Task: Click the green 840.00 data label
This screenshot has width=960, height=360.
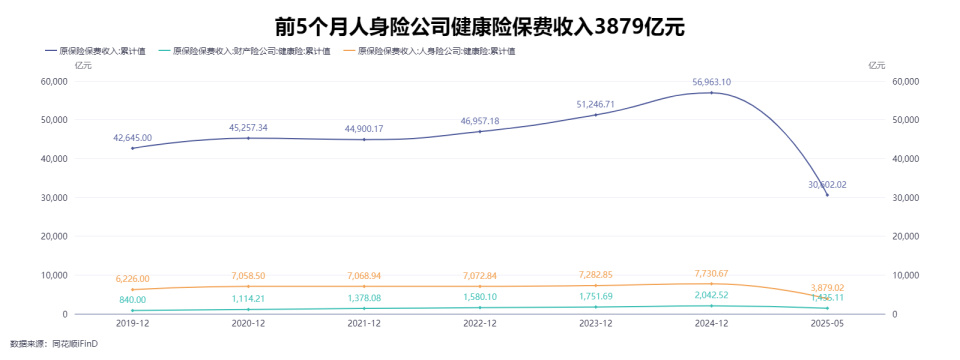Action: [x=132, y=300]
